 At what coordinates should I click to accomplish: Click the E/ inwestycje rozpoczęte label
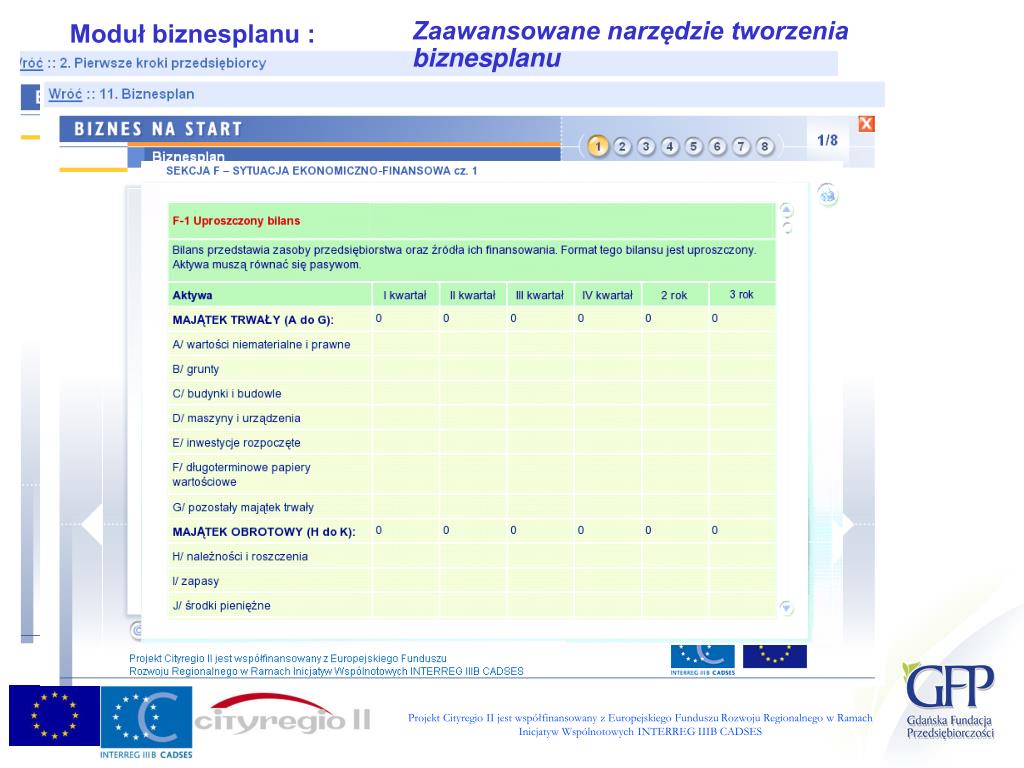click(236, 443)
